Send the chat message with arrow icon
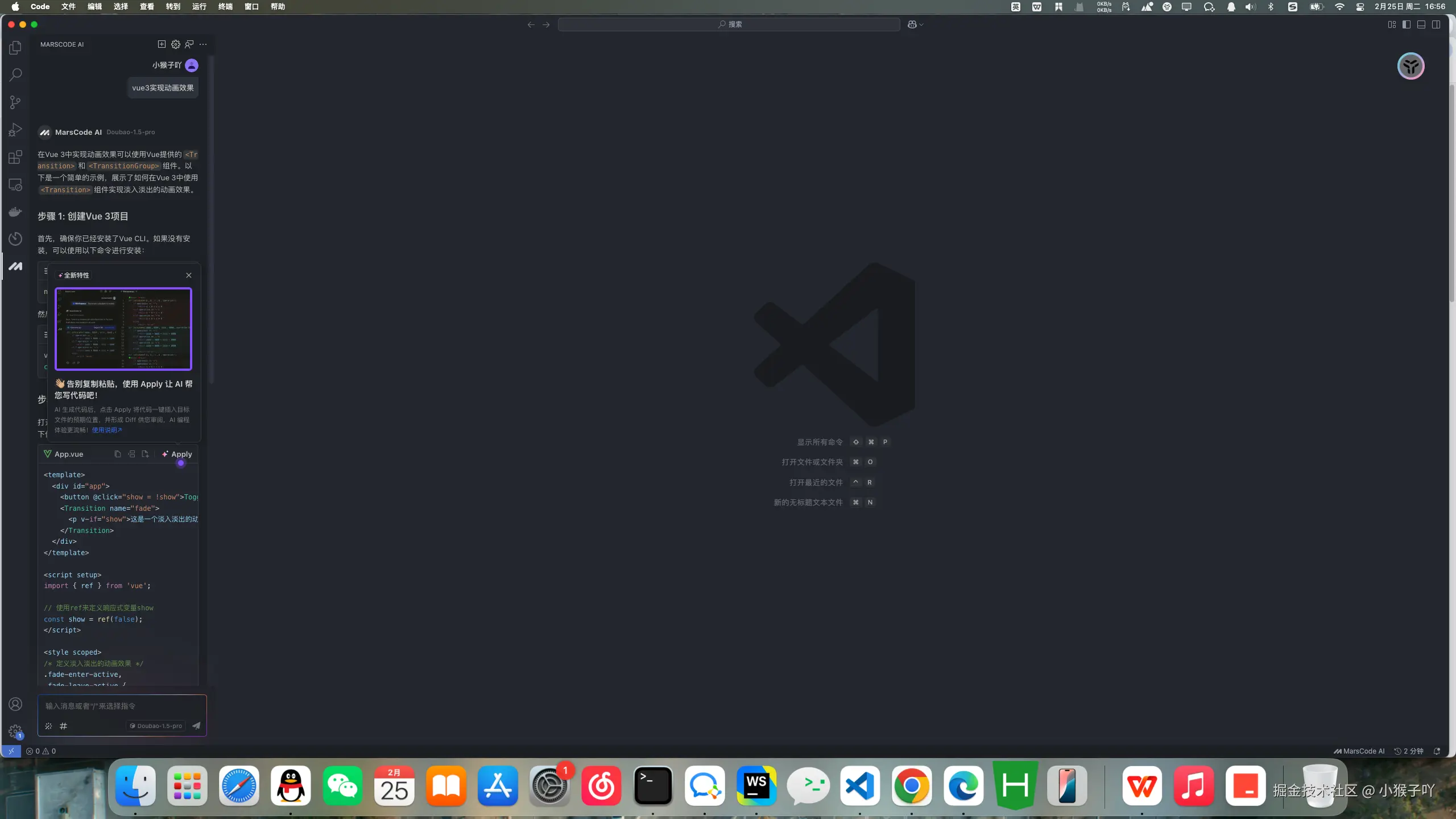1456x819 pixels. tap(196, 726)
